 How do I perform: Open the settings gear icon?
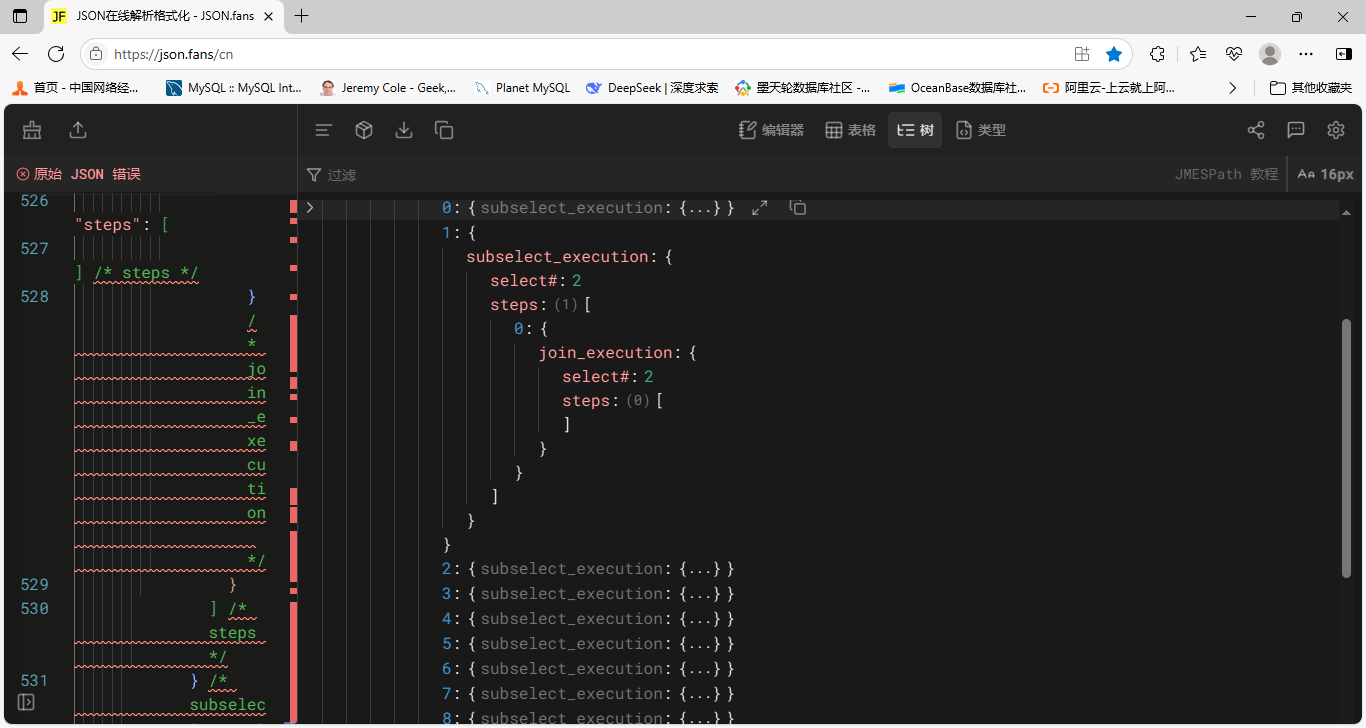pos(1336,130)
